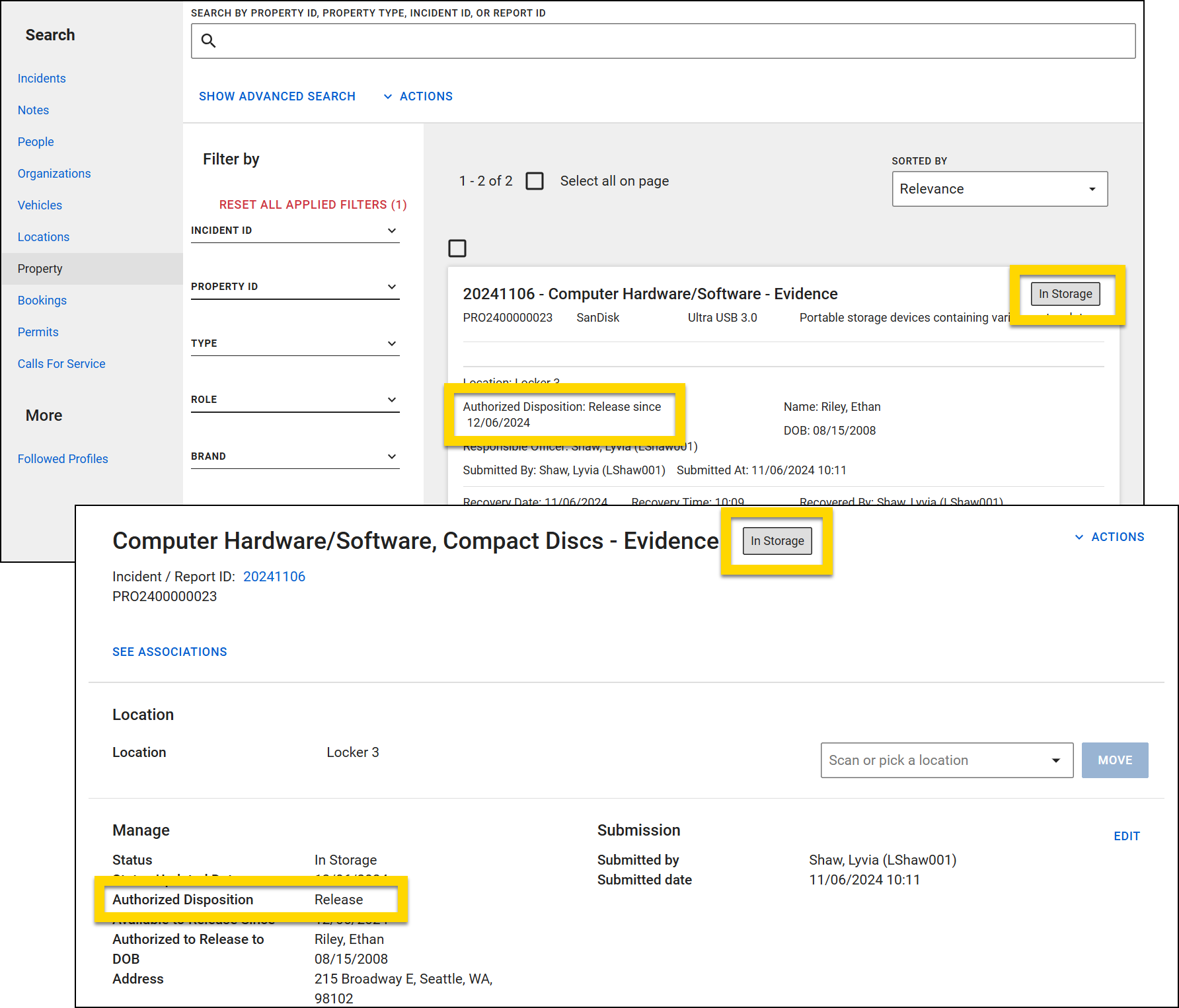1179x1008 pixels.
Task: Expand the ROLE filter
Action: point(393,400)
